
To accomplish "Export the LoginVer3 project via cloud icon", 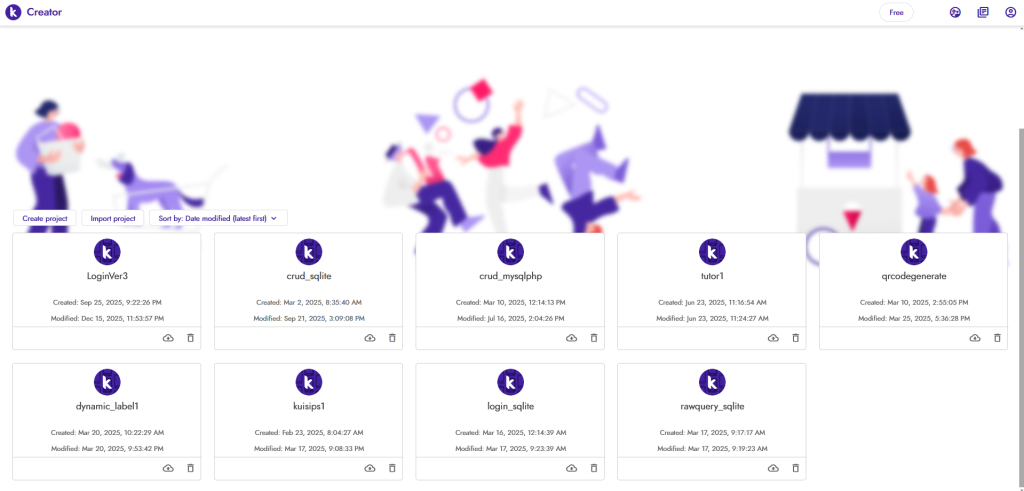I will 167,338.
